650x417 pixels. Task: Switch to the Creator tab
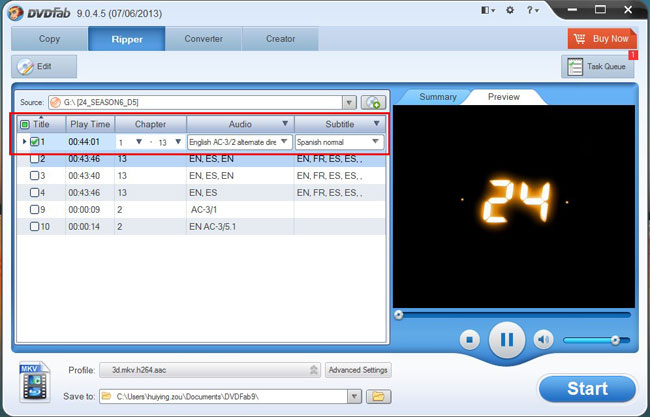(x=281, y=39)
